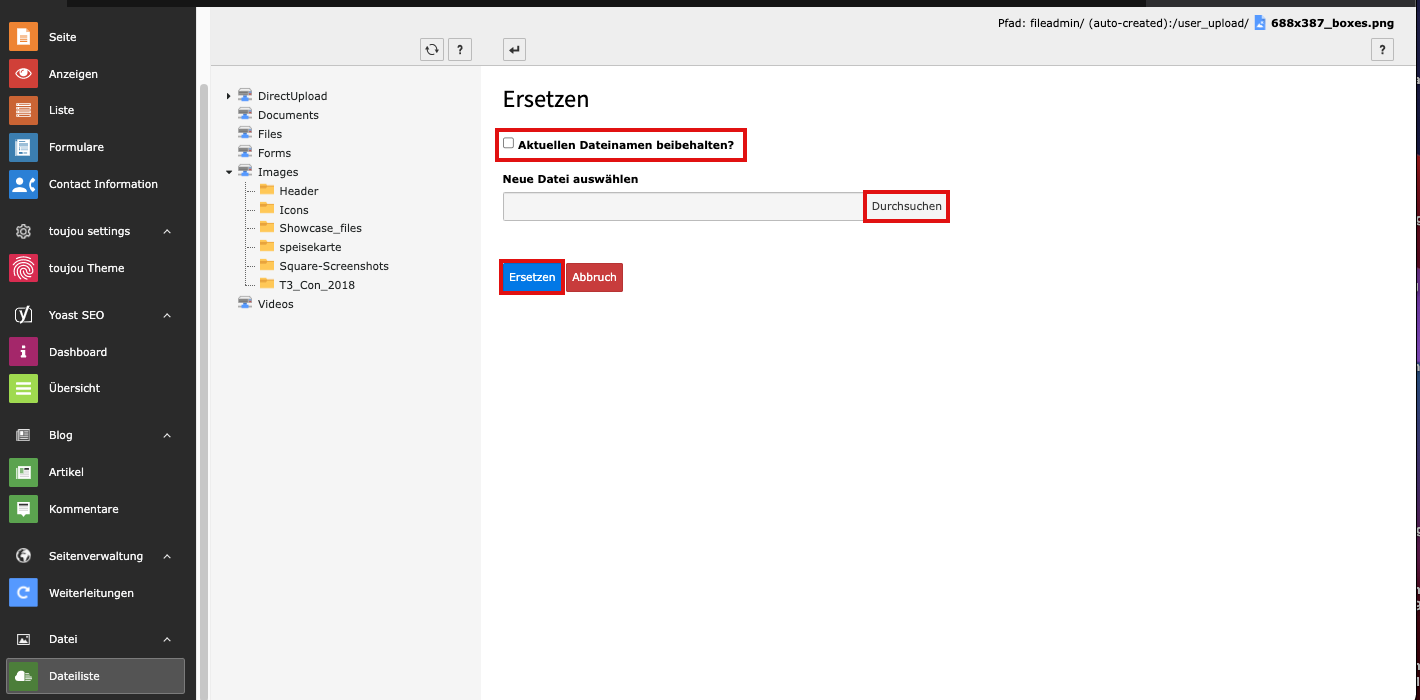
Task: Click the refresh icon above the folder tree
Action: coord(432,50)
